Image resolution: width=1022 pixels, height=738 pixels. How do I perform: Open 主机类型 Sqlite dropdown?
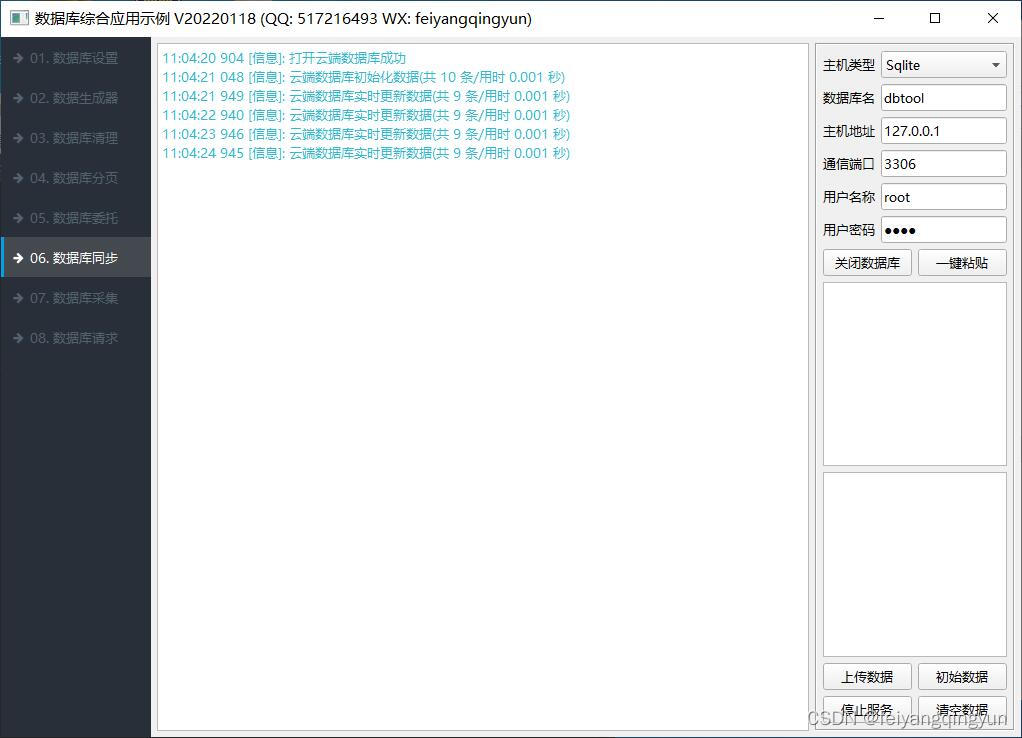pyautogui.click(x=944, y=65)
